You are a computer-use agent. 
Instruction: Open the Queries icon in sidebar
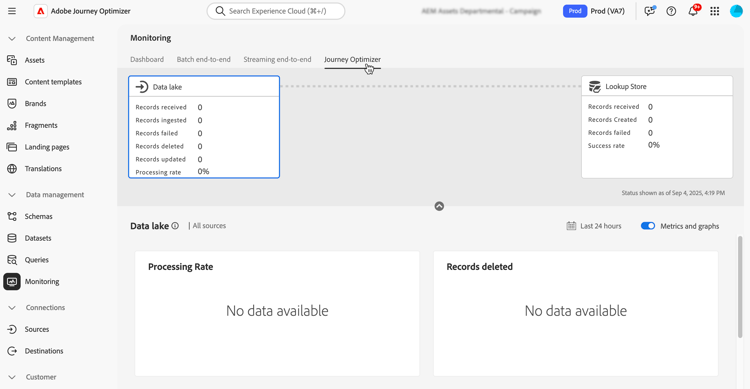point(12,260)
